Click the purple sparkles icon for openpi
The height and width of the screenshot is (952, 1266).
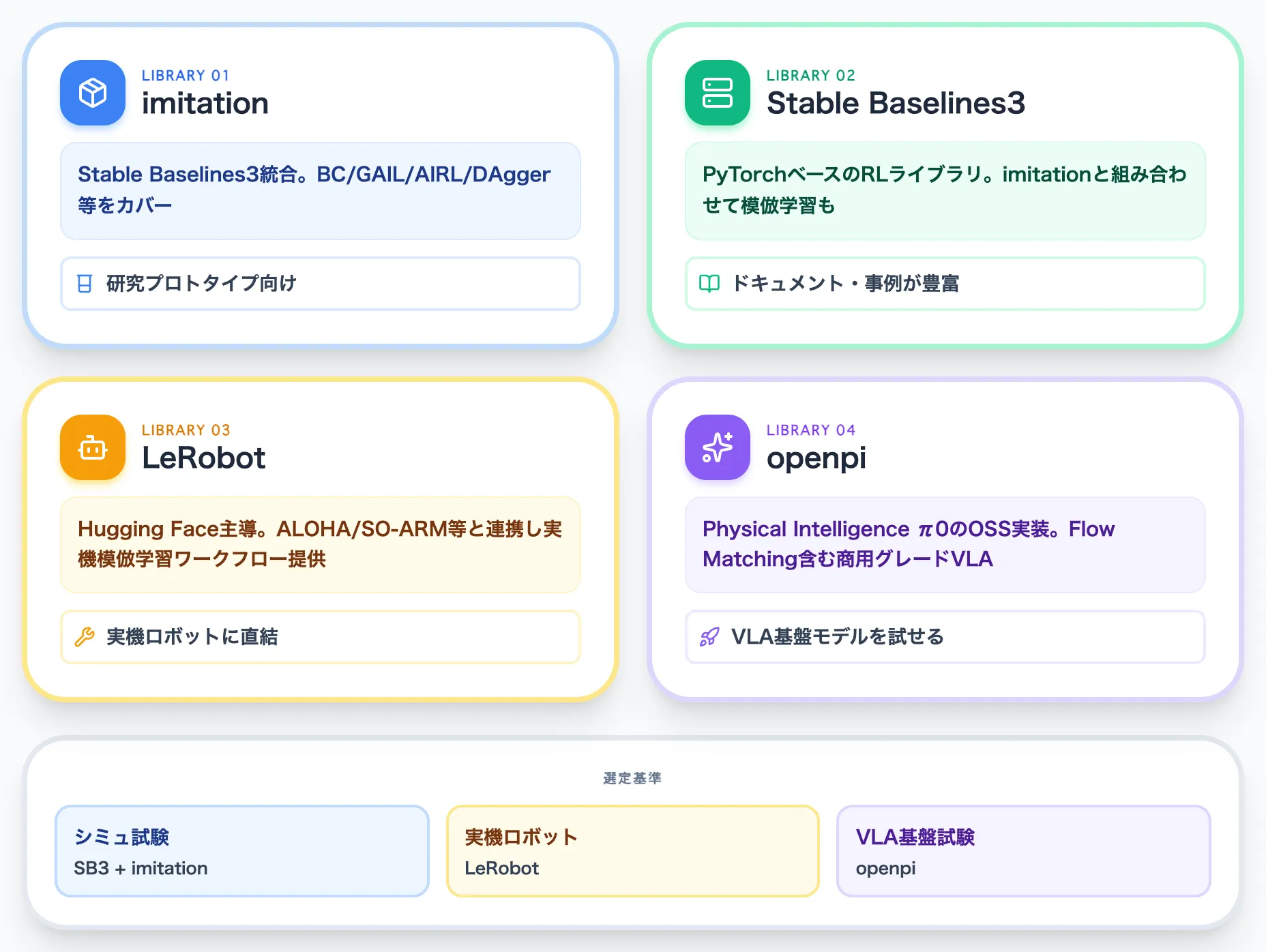[x=718, y=447]
